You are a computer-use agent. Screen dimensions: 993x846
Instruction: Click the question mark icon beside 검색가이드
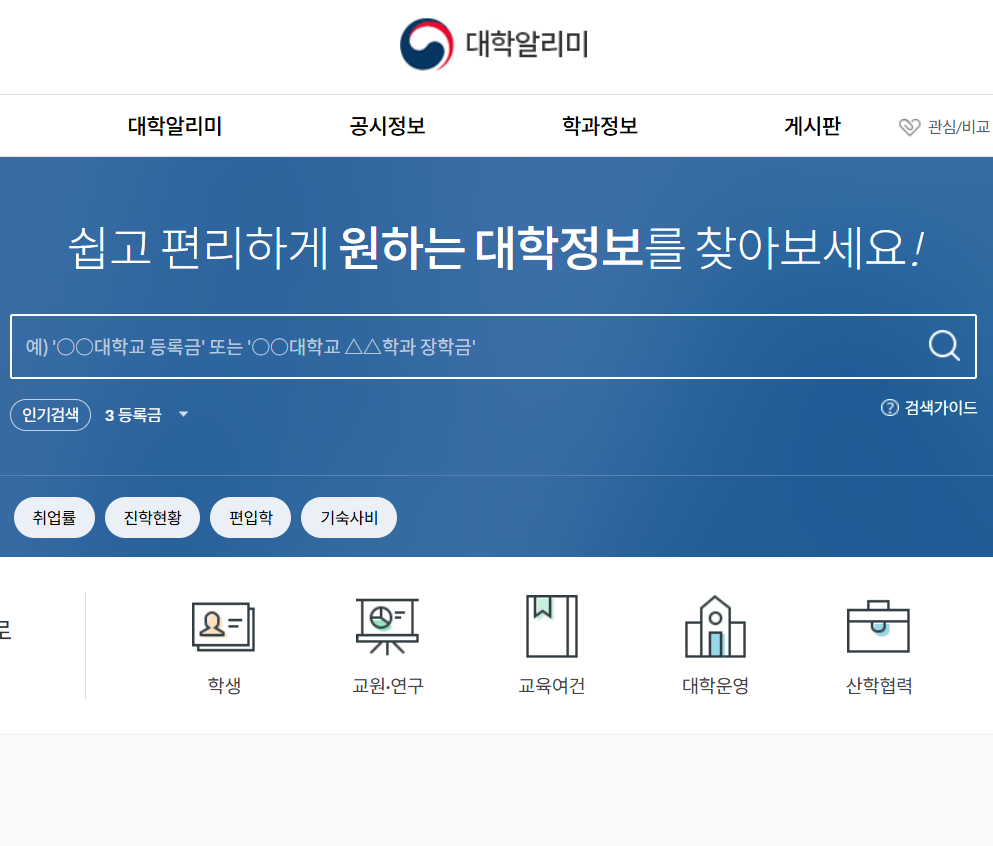[889, 408]
